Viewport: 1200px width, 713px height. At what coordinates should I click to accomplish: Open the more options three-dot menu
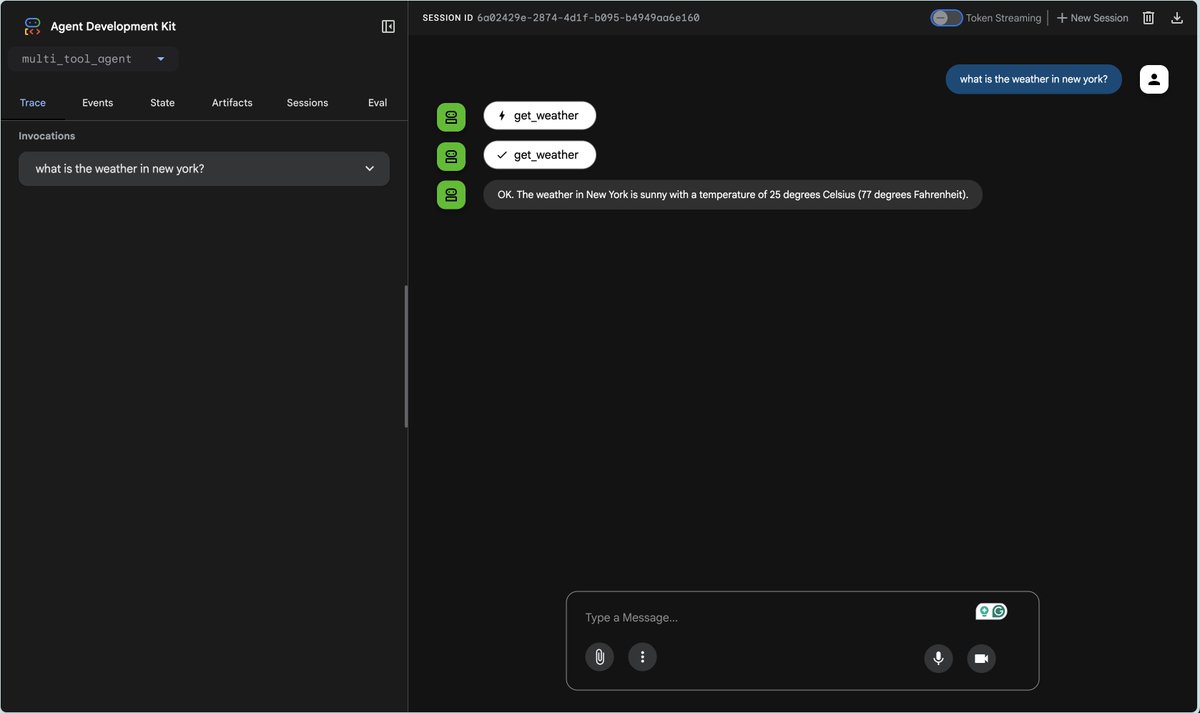coord(642,657)
